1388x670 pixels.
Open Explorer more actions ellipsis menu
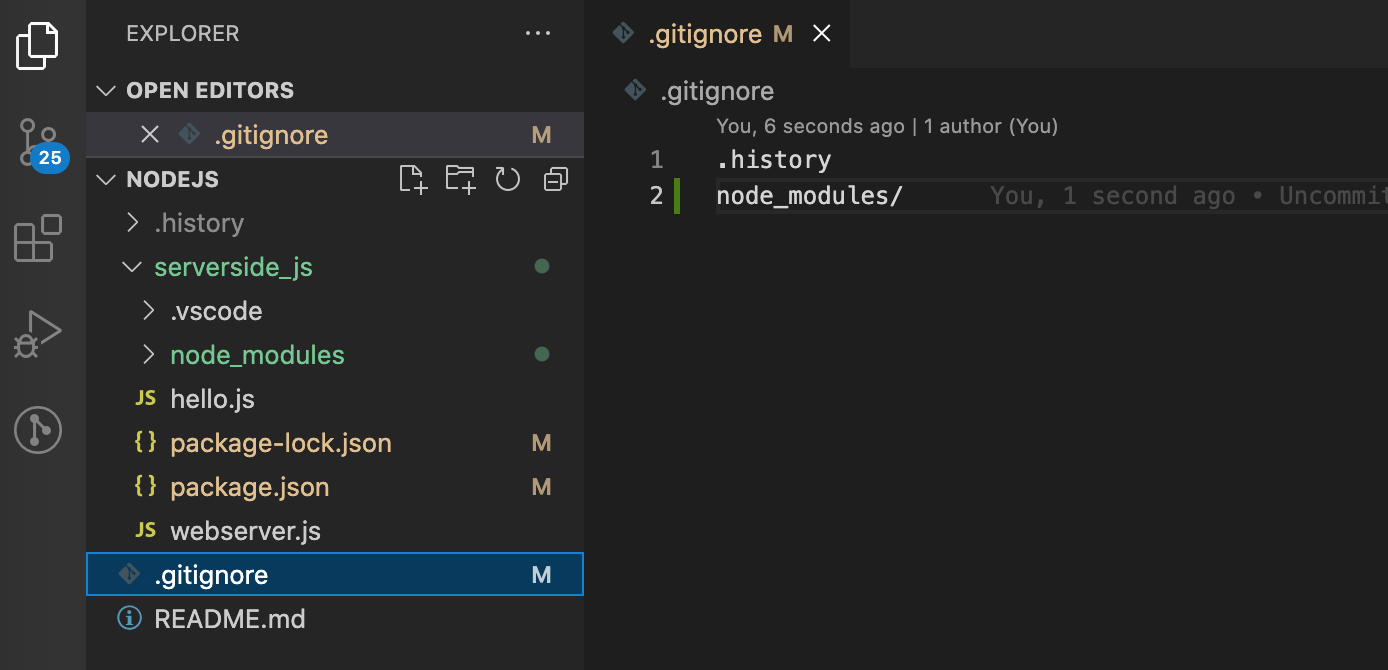click(538, 34)
